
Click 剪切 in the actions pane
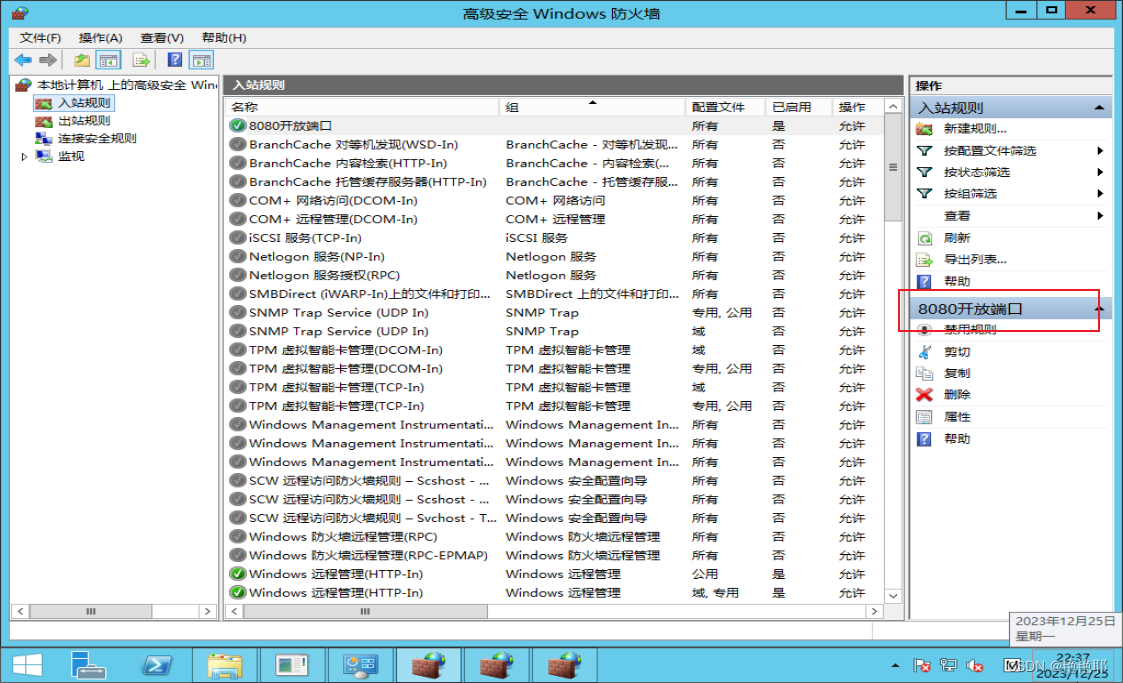coord(957,352)
